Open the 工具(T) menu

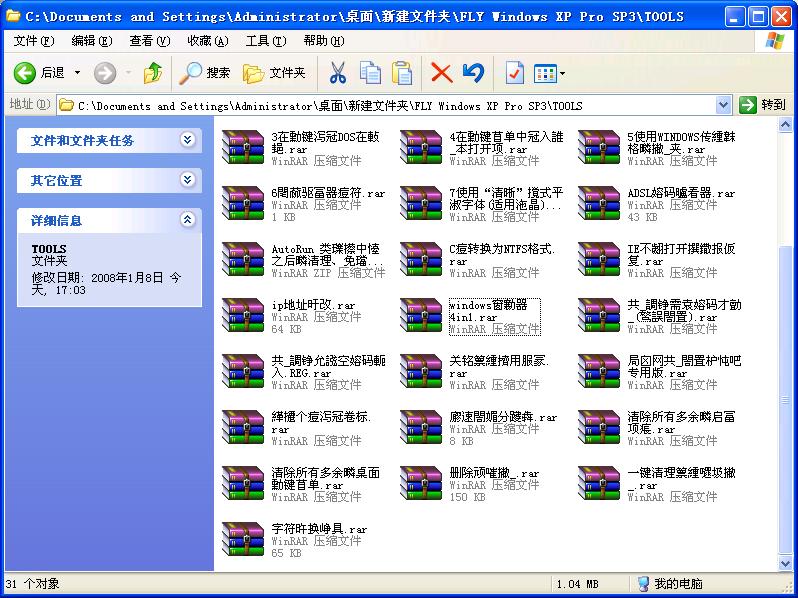[266, 41]
